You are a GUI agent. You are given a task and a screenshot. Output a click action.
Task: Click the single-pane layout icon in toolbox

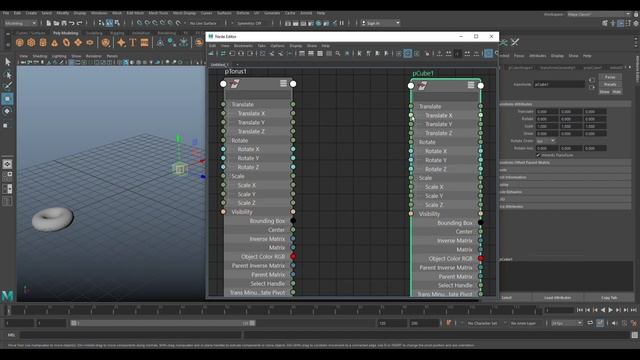(7, 164)
